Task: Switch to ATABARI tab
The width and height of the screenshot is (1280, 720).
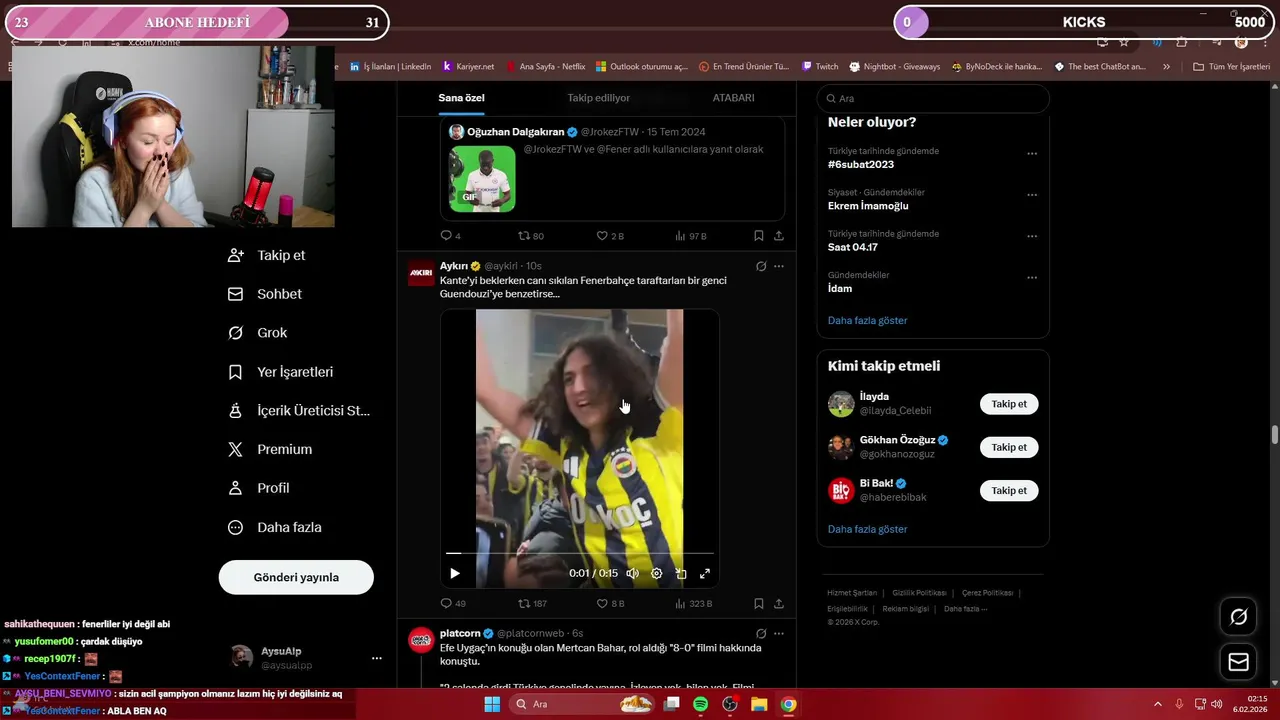Action: (733, 98)
